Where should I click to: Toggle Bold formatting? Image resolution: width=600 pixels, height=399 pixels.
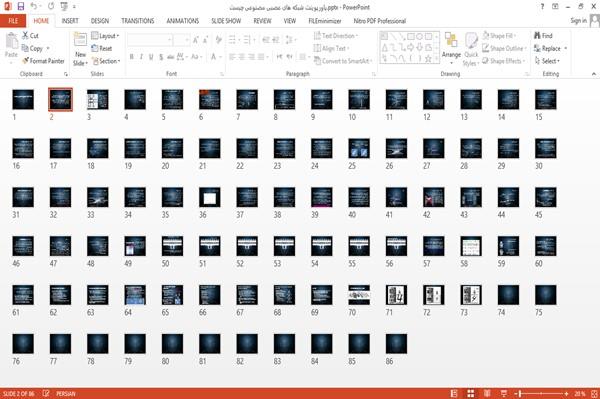pyautogui.click(x=132, y=57)
